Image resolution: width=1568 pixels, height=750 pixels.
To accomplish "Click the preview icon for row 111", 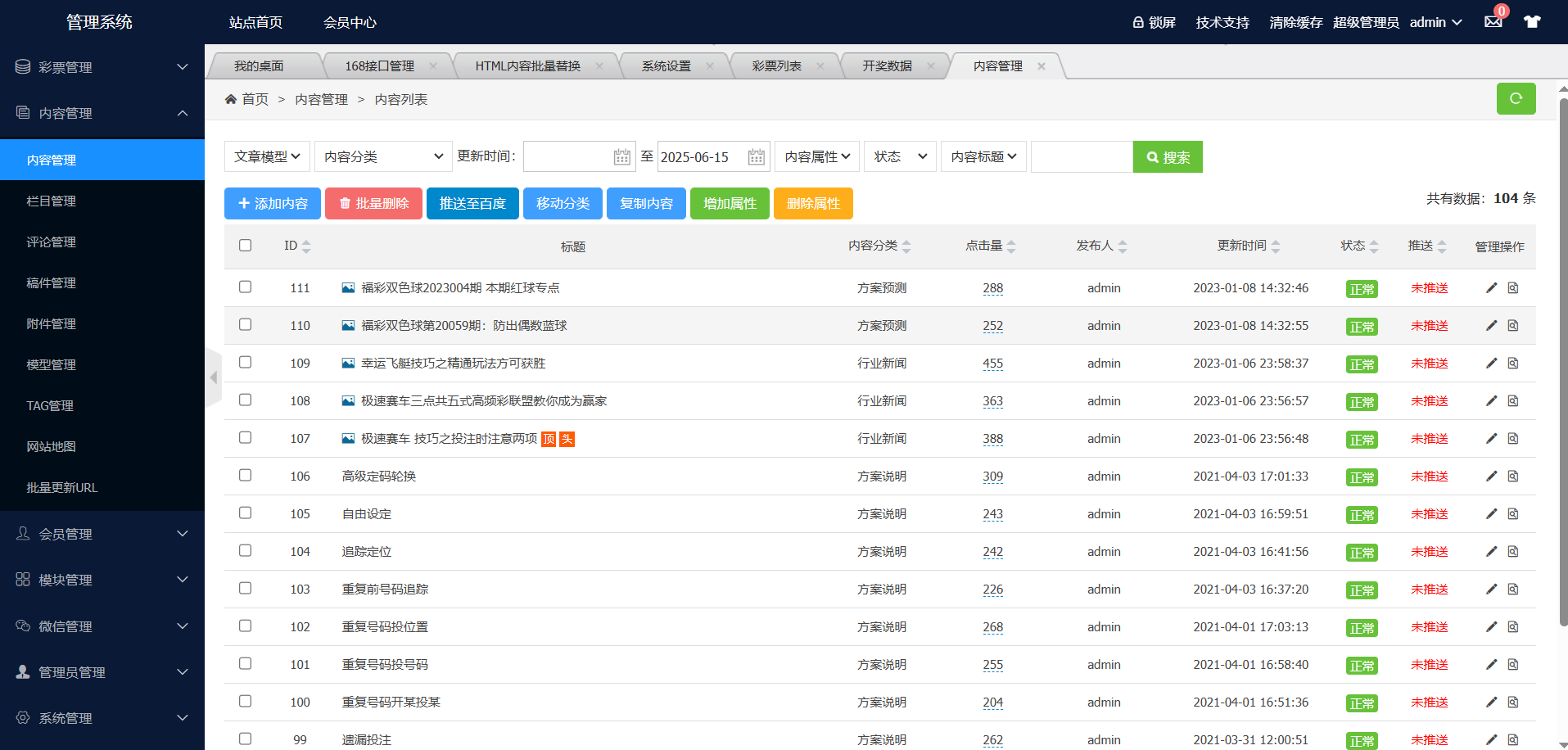I will pyautogui.click(x=1513, y=287).
